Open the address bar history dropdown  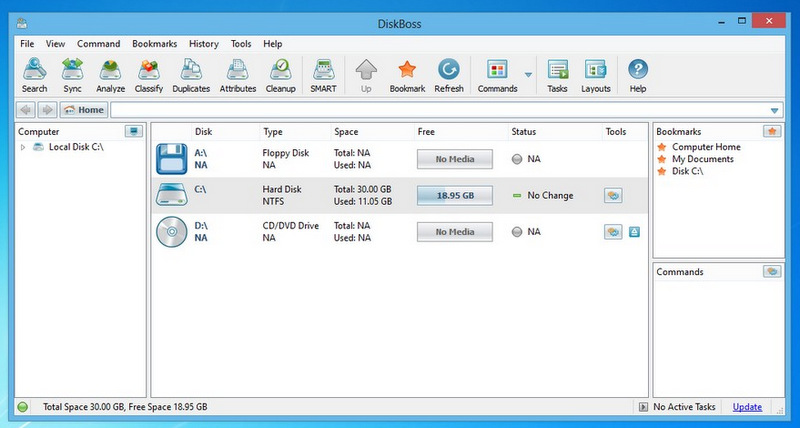point(774,110)
